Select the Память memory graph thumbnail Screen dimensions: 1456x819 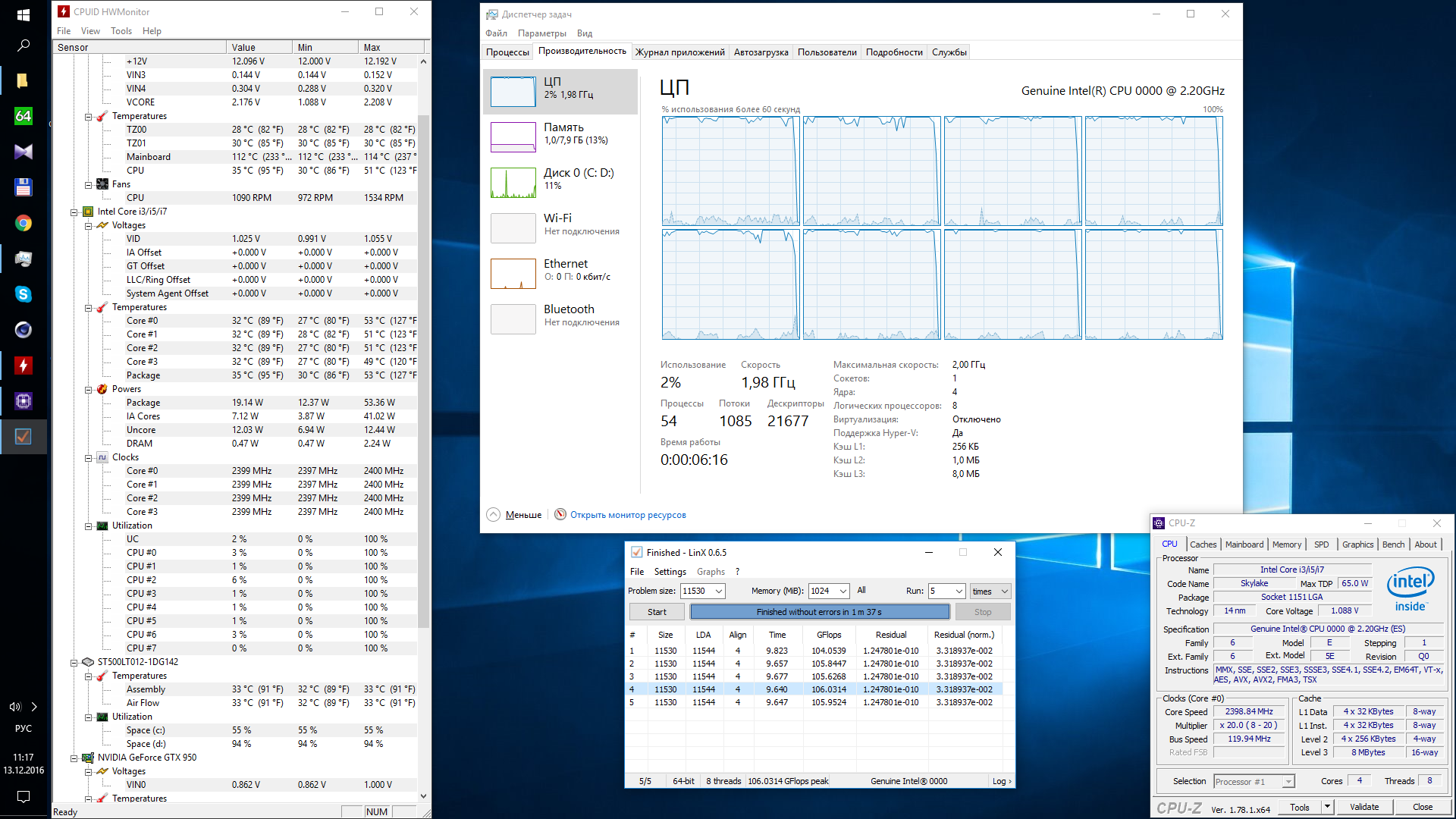pos(513,137)
